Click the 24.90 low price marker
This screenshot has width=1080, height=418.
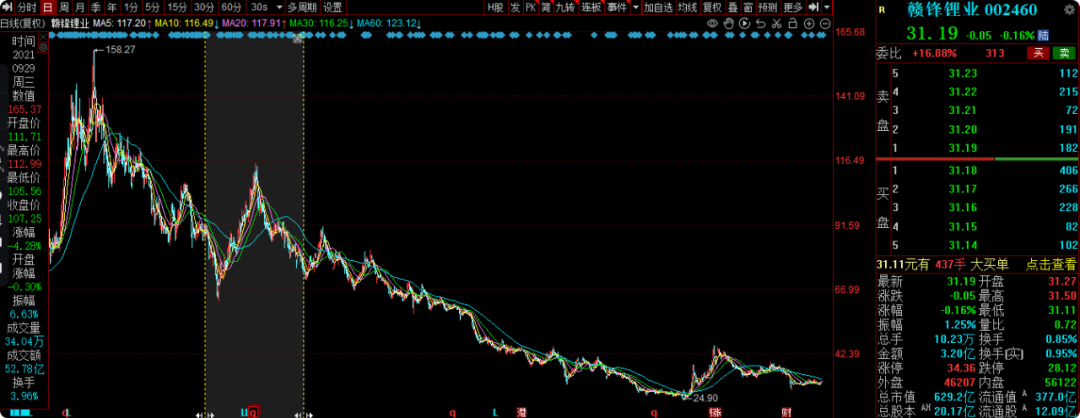coord(705,397)
